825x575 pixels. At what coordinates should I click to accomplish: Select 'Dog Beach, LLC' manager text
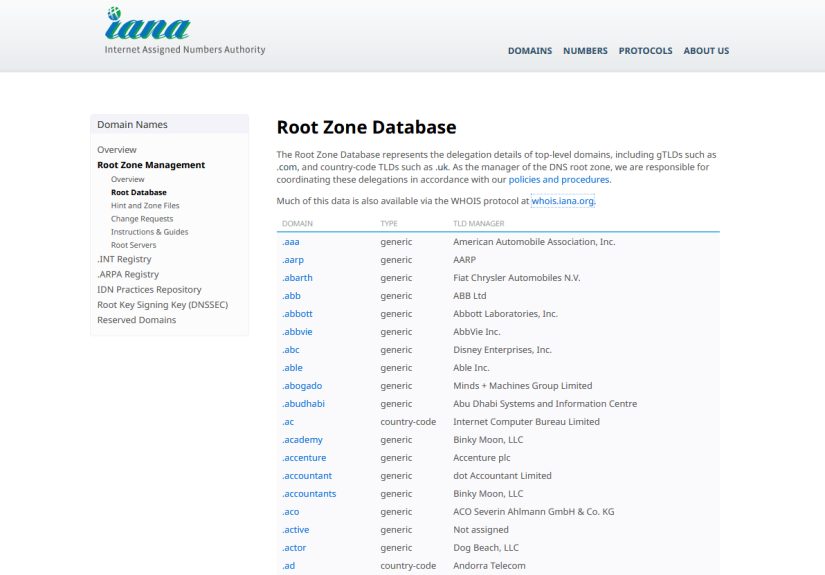[486, 548]
